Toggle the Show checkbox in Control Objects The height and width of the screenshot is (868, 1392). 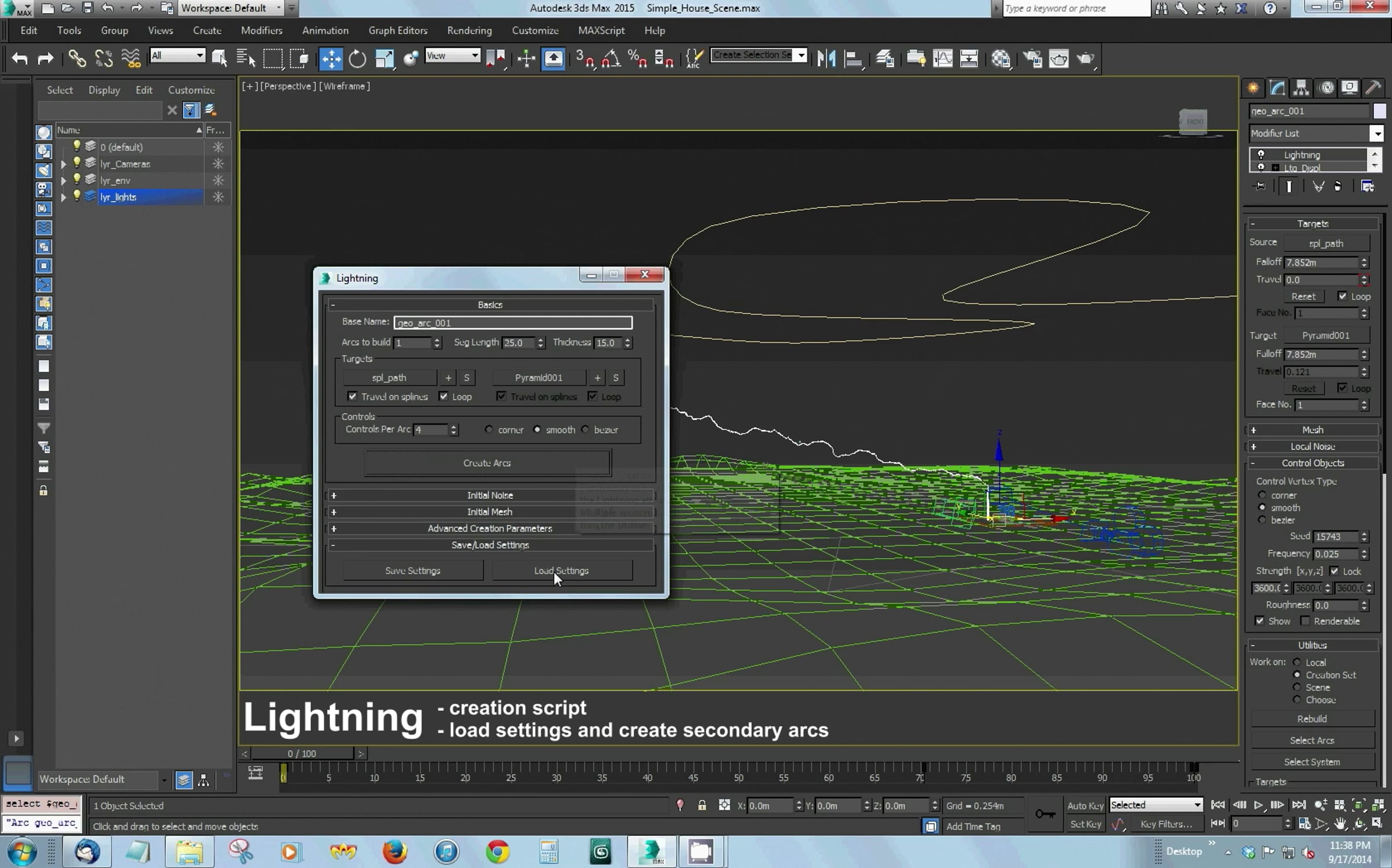pyautogui.click(x=1260, y=621)
